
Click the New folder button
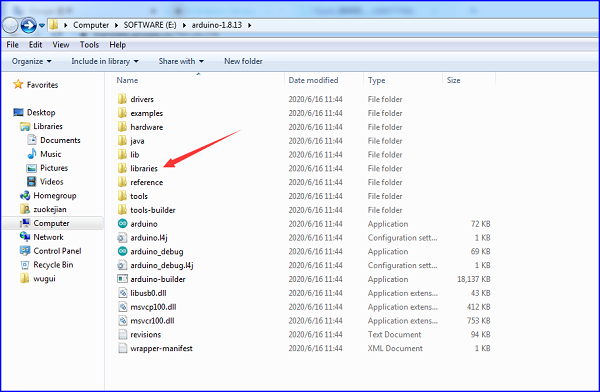point(243,61)
